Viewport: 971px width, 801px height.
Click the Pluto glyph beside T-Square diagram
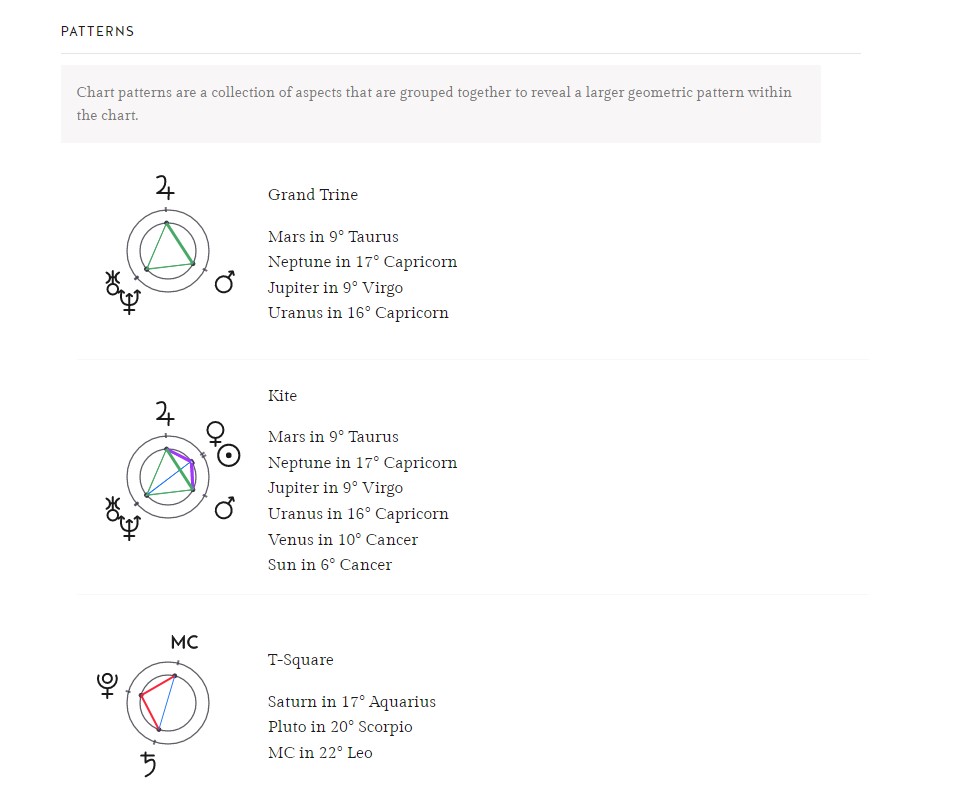point(107,685)
